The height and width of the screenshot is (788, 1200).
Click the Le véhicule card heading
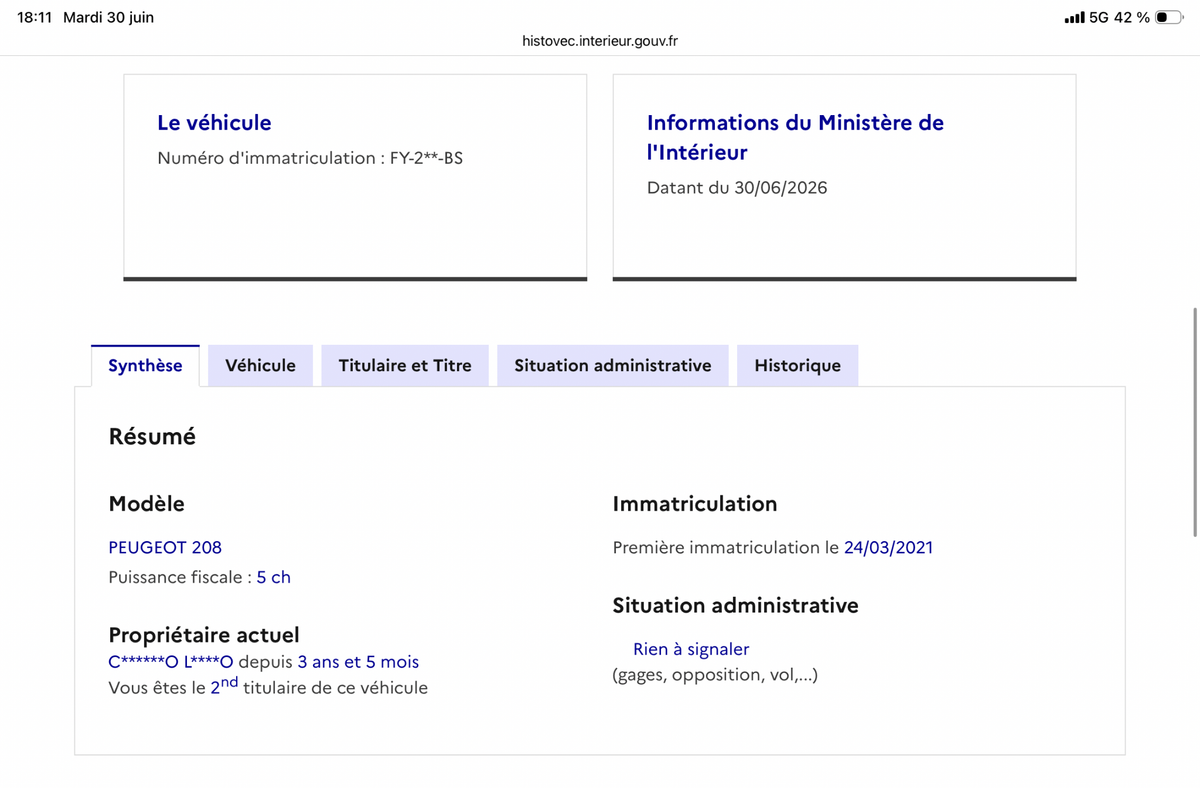[214, 123]
